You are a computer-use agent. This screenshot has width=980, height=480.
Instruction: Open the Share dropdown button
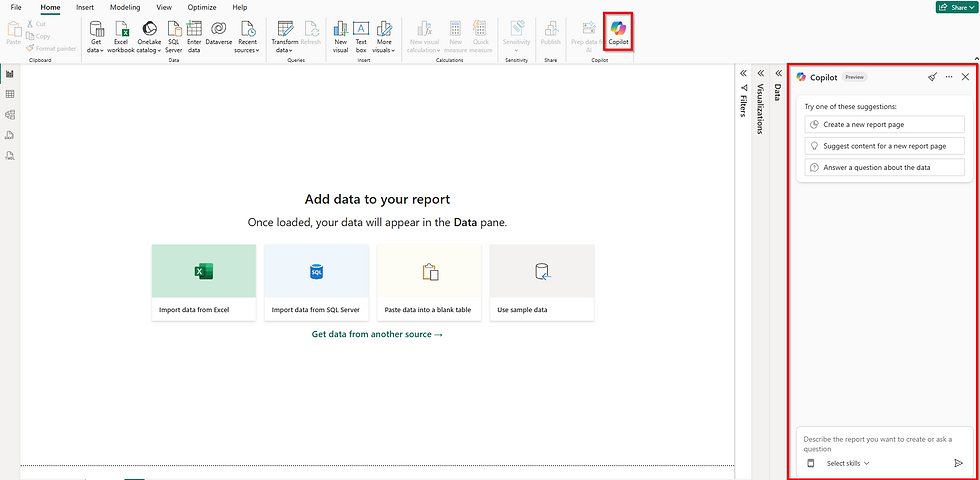click(x=957, y=7)
